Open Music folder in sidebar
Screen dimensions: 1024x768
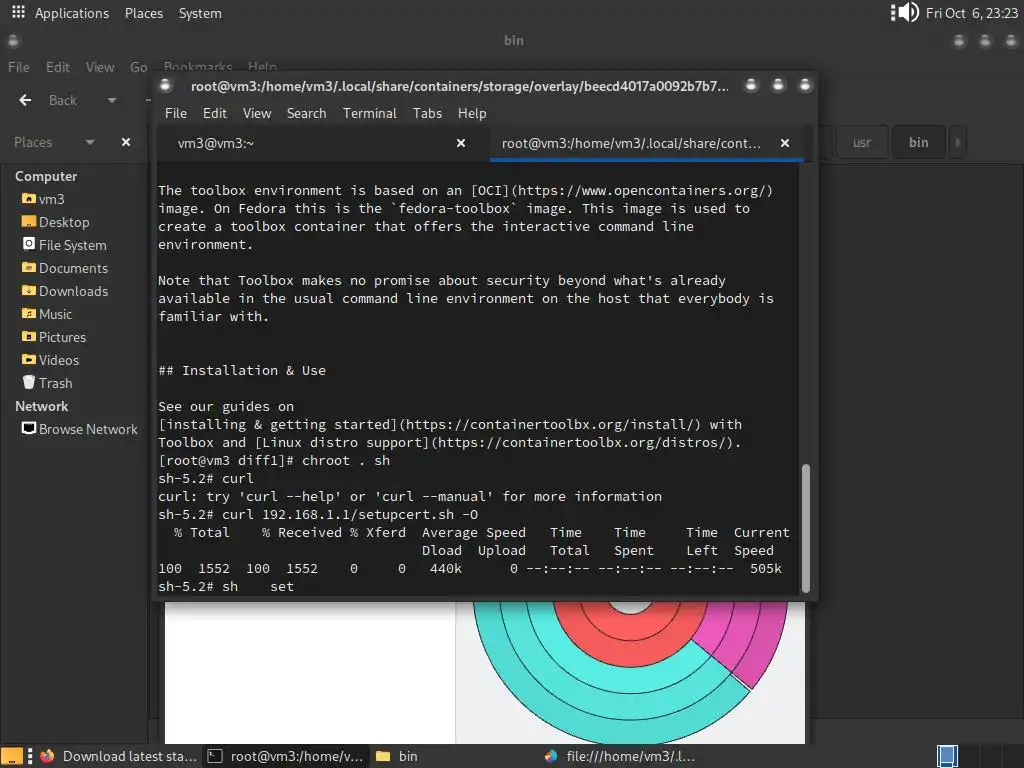point(46,314)
